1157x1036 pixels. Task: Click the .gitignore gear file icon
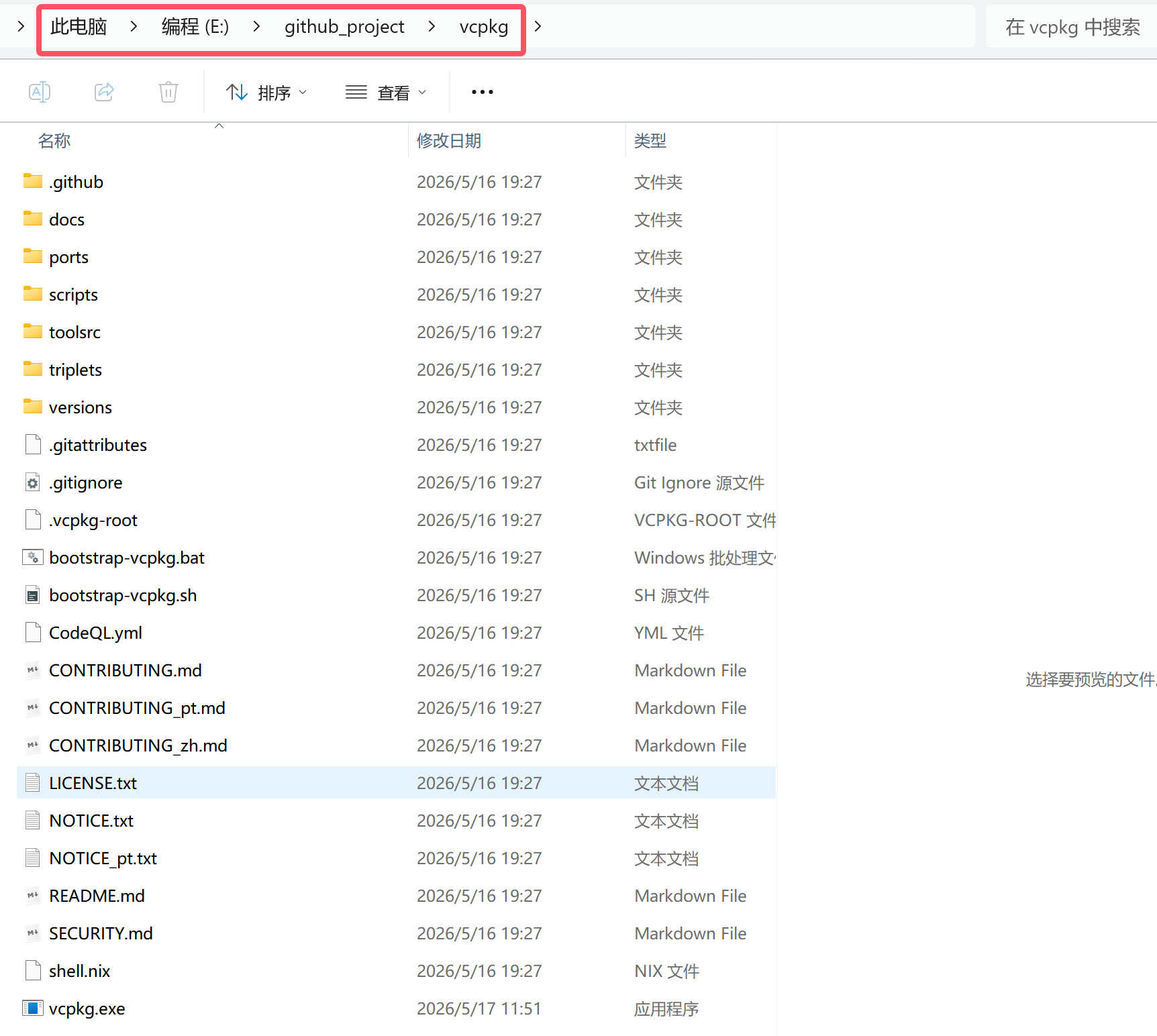point(33,482)
